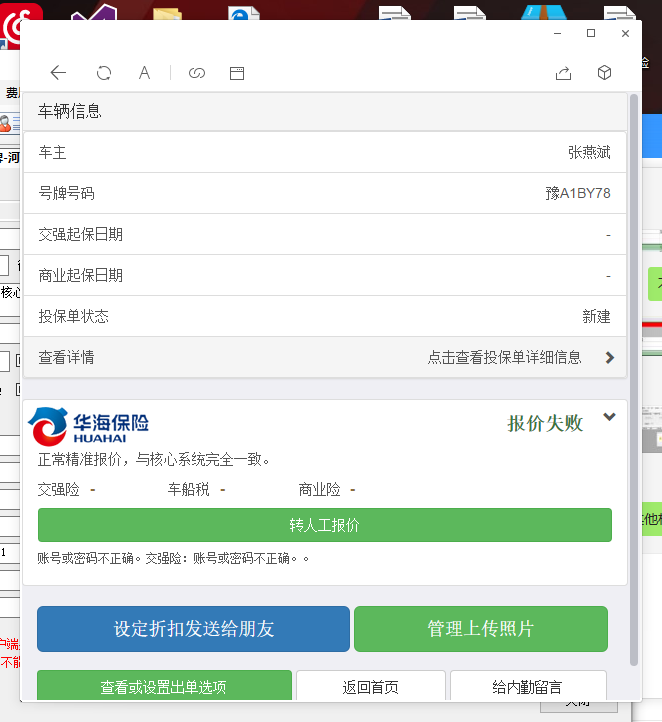Select license plate 豫A1BY78
The height and width of the screenshot is (722, 662).
578,193
